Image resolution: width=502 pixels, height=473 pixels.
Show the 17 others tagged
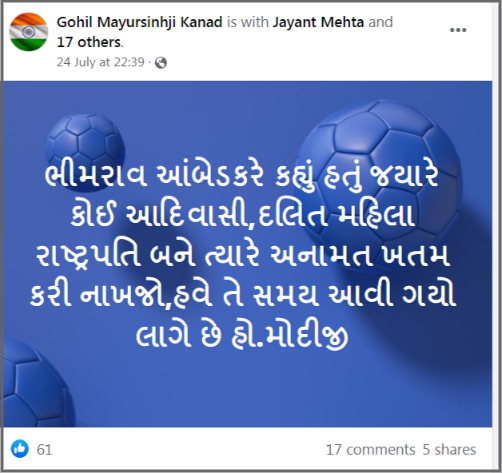pyautogui.click(x=89, y=42)
